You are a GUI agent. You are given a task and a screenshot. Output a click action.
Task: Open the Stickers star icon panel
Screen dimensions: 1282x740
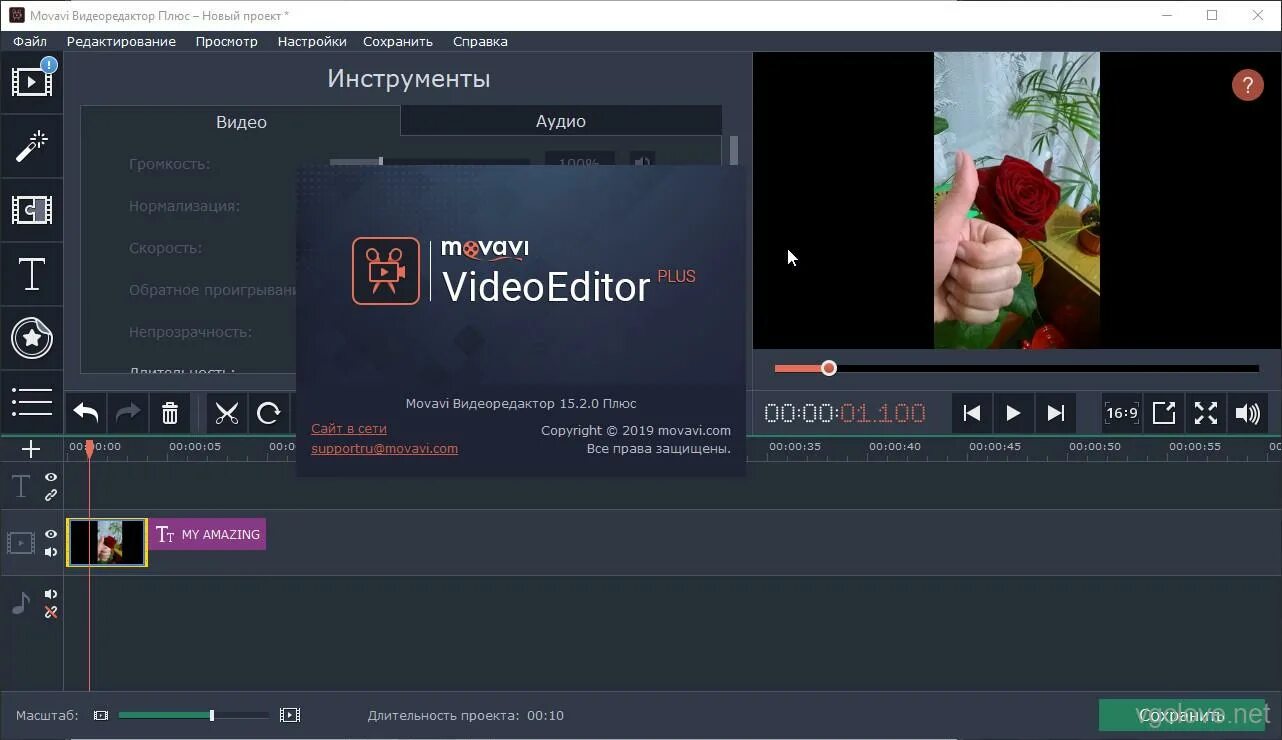pos(32,338)
